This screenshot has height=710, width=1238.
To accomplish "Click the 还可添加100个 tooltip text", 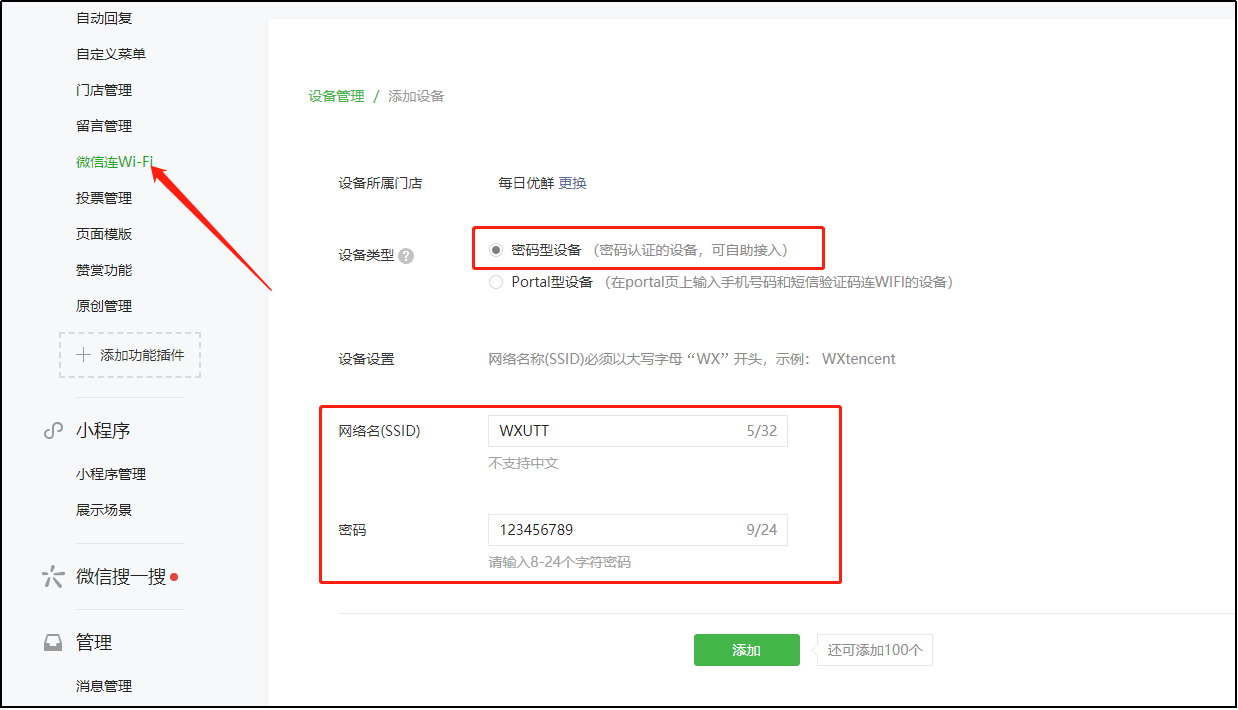I will click(x=875, y=650).
